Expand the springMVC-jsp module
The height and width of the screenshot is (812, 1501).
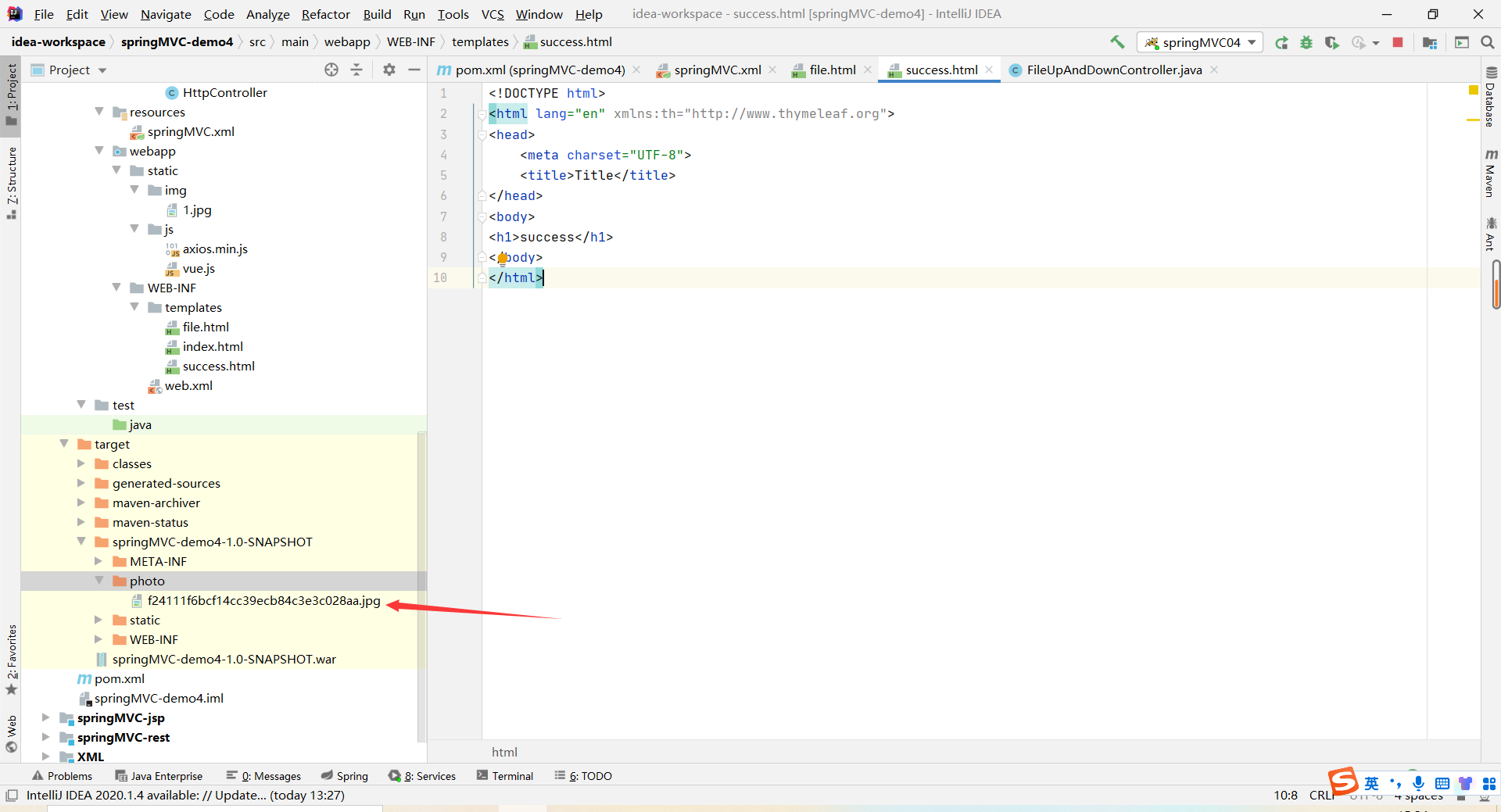(45, 717)
